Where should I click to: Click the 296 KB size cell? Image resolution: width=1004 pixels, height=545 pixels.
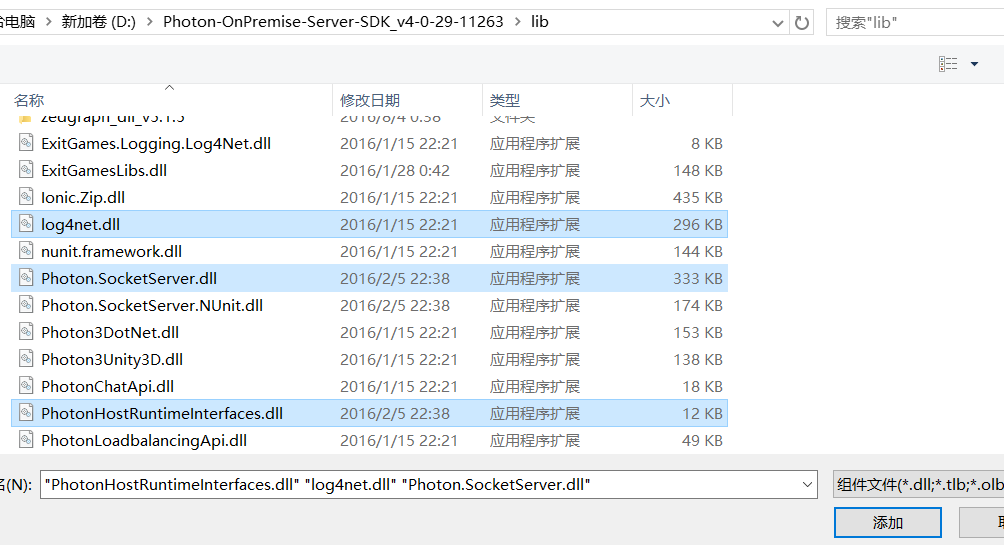(x=697, y=224)
